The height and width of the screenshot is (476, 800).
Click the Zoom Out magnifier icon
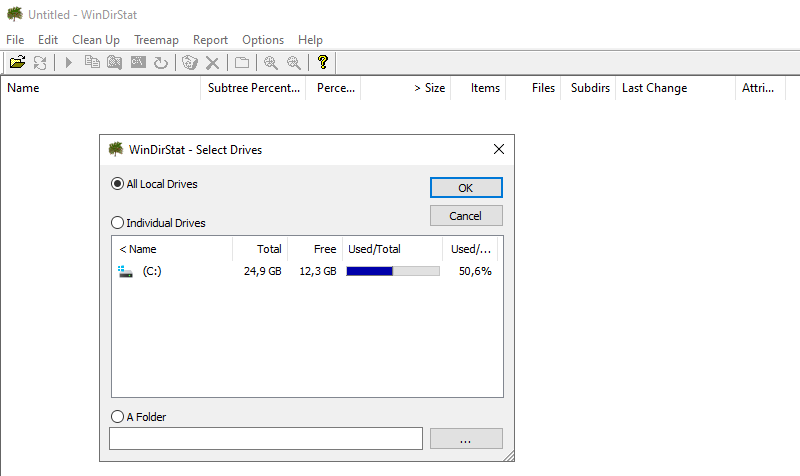294,62
